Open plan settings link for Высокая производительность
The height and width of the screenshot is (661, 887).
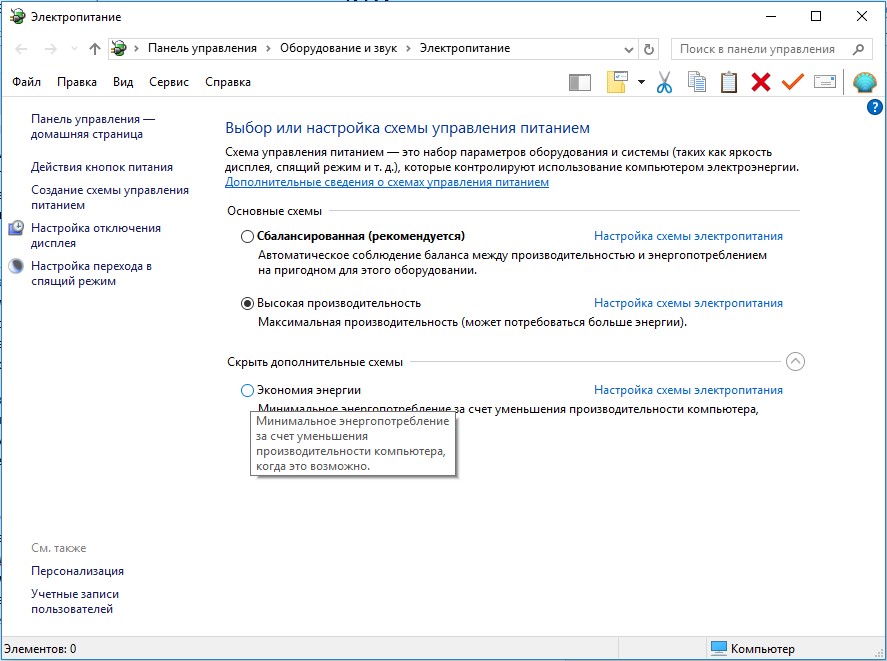(688, 303)
